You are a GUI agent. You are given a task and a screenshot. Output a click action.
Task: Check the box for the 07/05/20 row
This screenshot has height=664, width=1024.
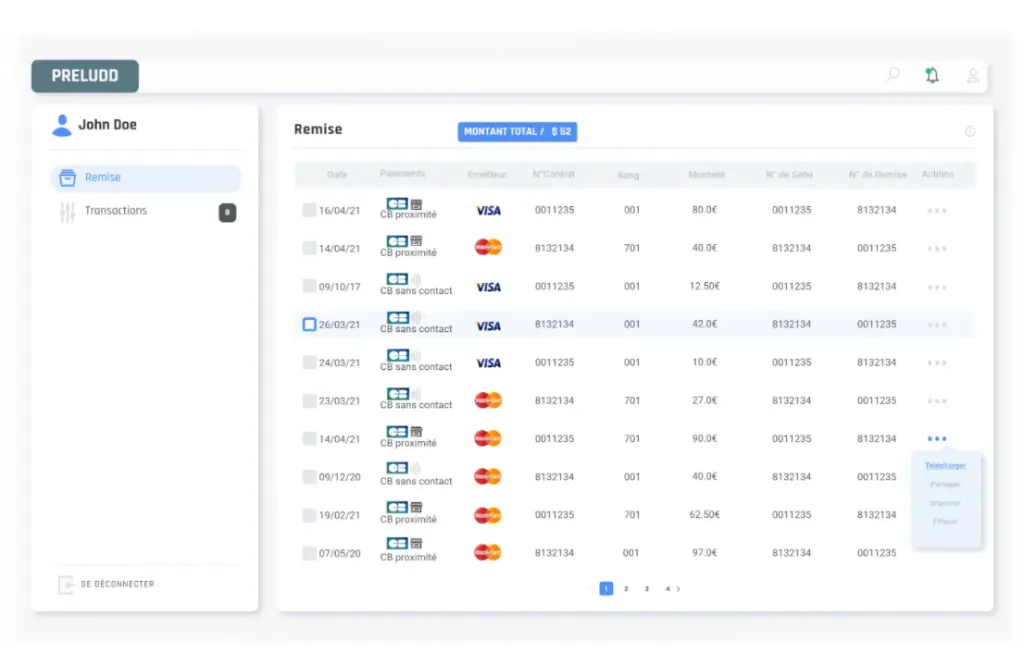pyautogui.click(x=309, y=553)
